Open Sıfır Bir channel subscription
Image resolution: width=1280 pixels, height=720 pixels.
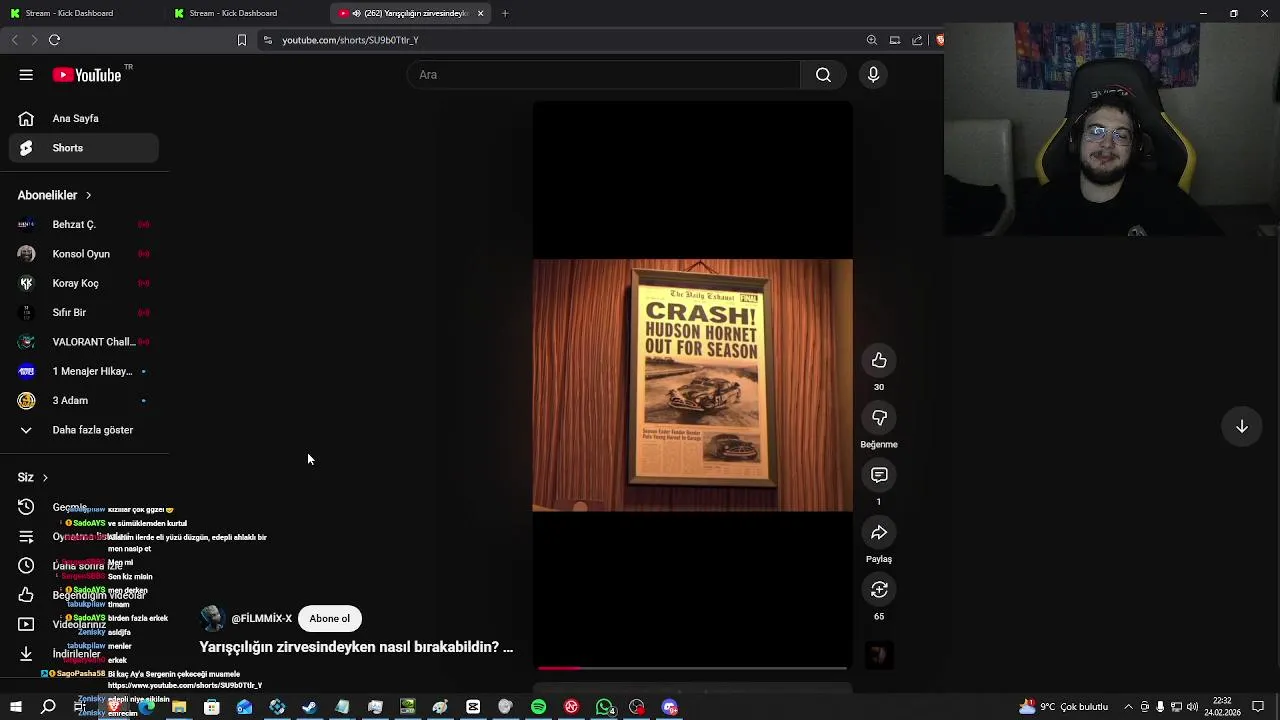pyautogui.click(x=84, y=312)
